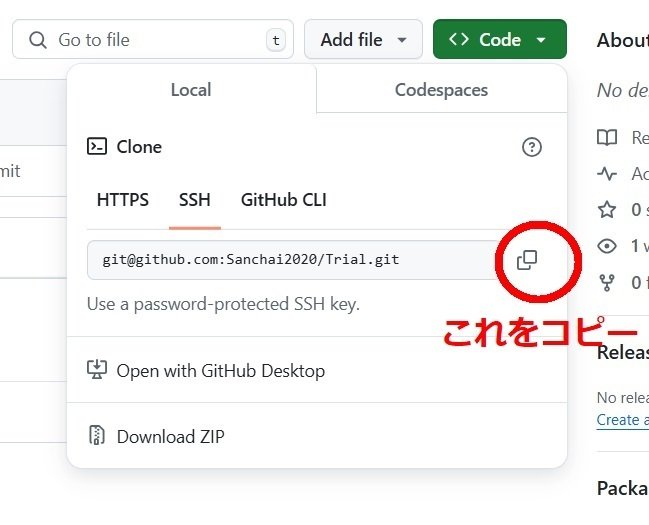649x525 pixels.
Task: Toggle the green Code dropdown
Action: point(500,39)
